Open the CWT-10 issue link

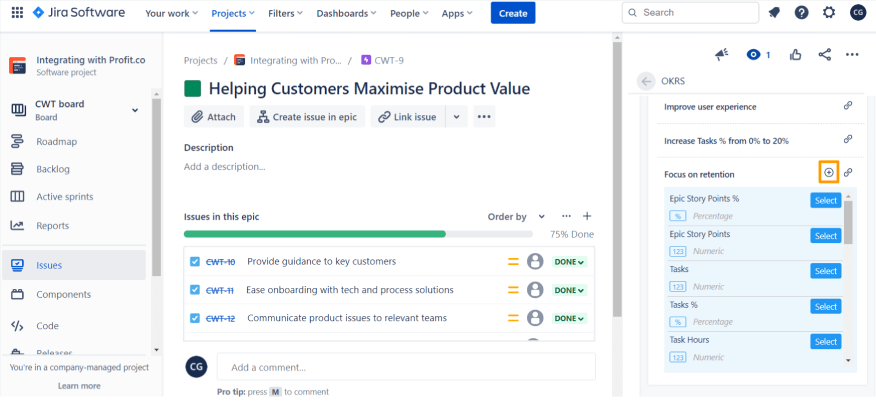221,261
